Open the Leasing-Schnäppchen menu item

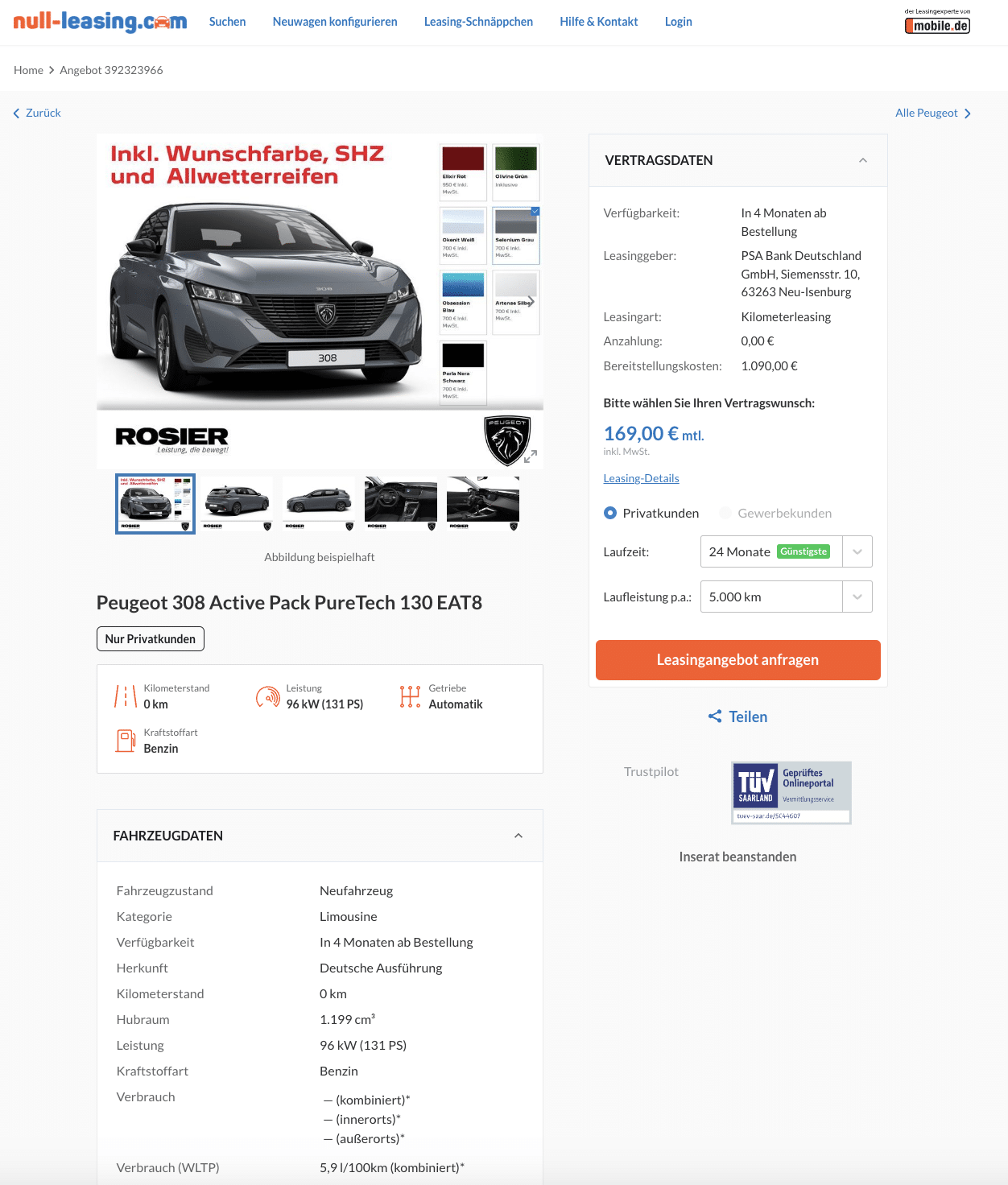tap(478, 22)
